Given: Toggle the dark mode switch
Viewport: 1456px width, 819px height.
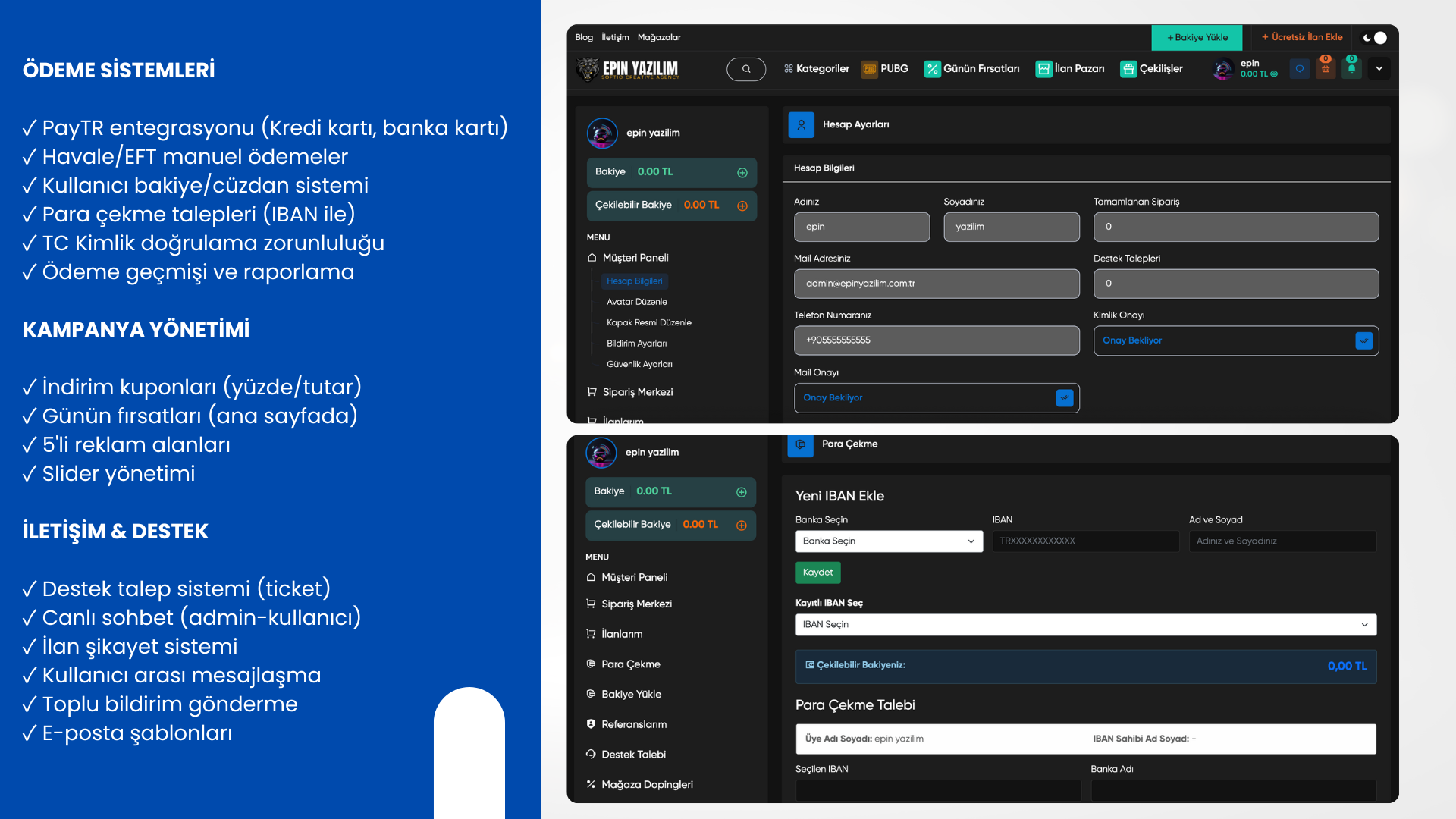Looking at the screenshot, I should (x=1375, y=37).
